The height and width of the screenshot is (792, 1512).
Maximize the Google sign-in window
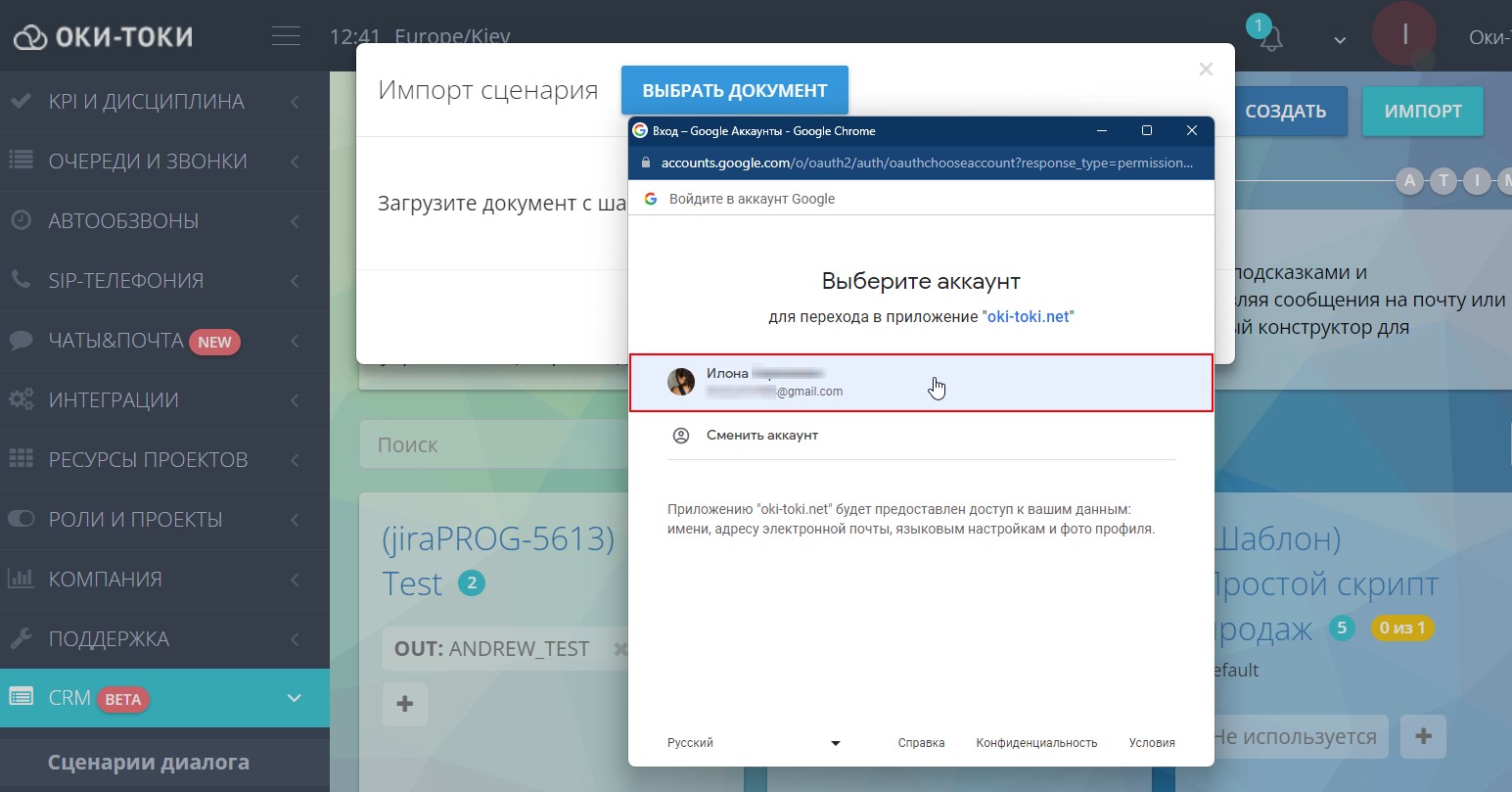(1147, 130)
